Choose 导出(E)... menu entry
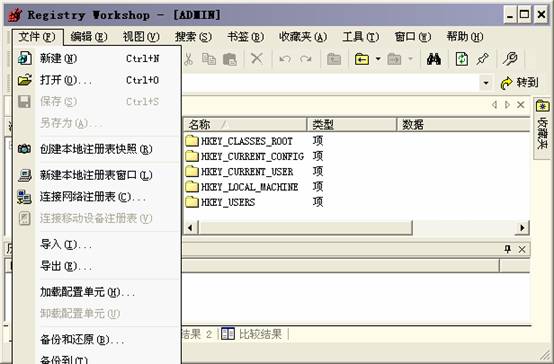Screen dimensions: 554x364 (x=97, y=266)
